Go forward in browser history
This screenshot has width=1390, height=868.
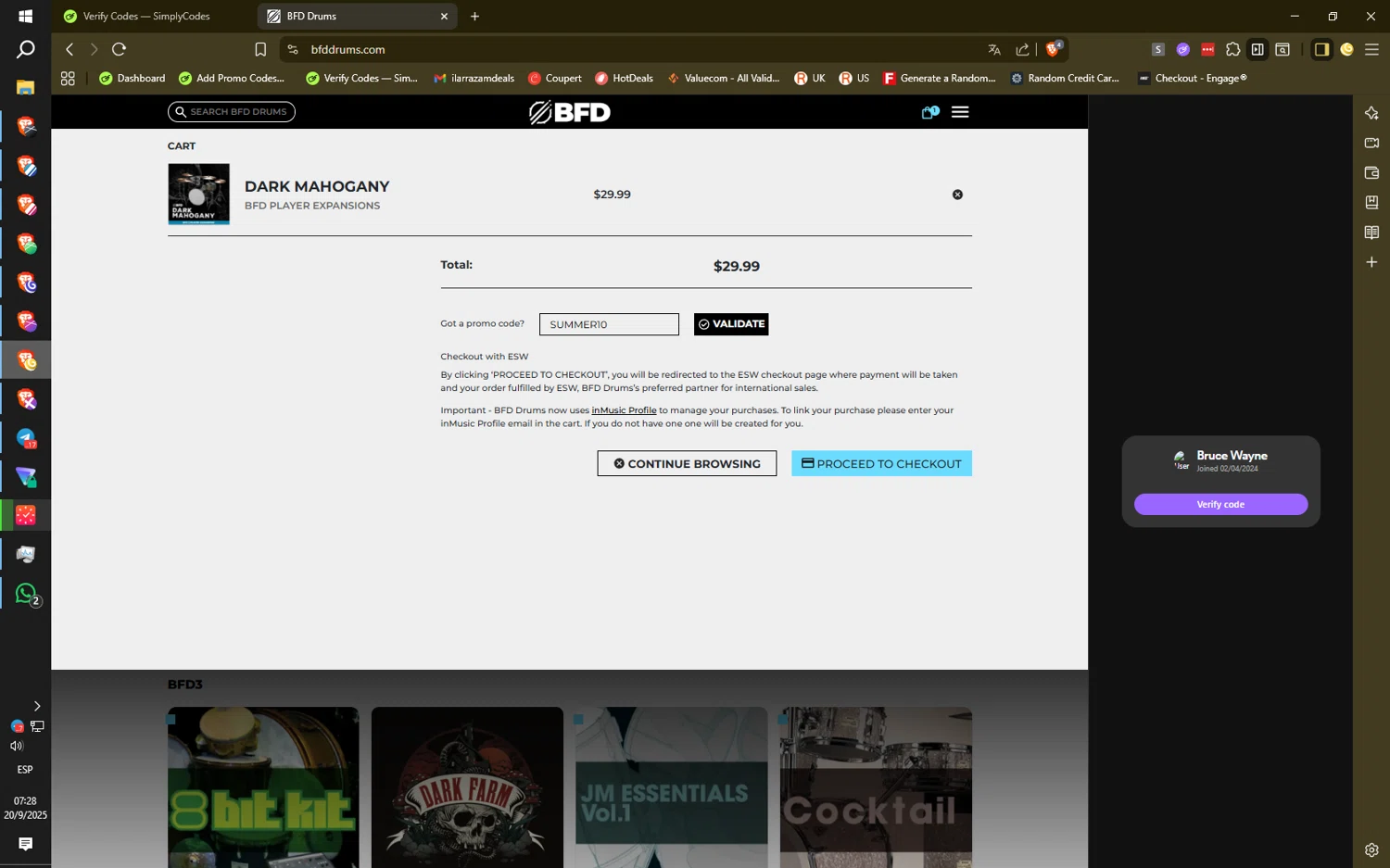point(94,49)
